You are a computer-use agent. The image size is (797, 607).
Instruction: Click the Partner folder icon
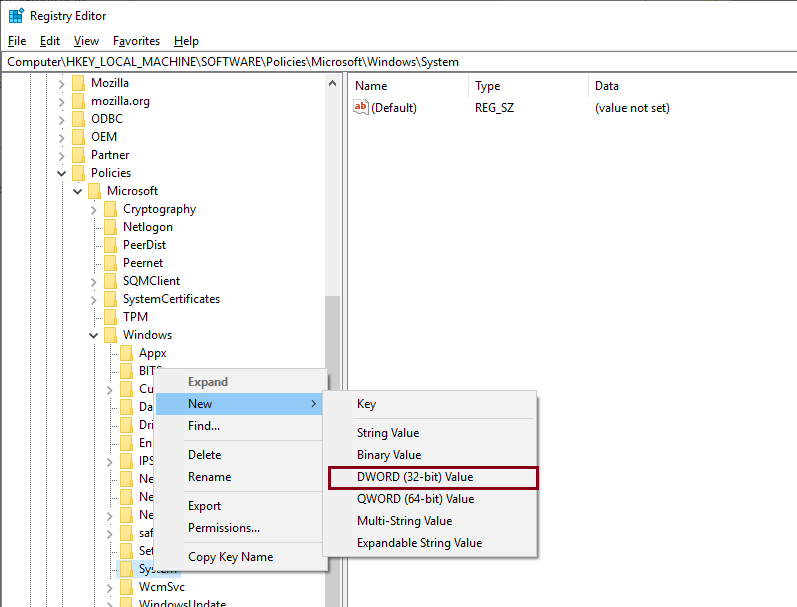(x=78, y=155)
